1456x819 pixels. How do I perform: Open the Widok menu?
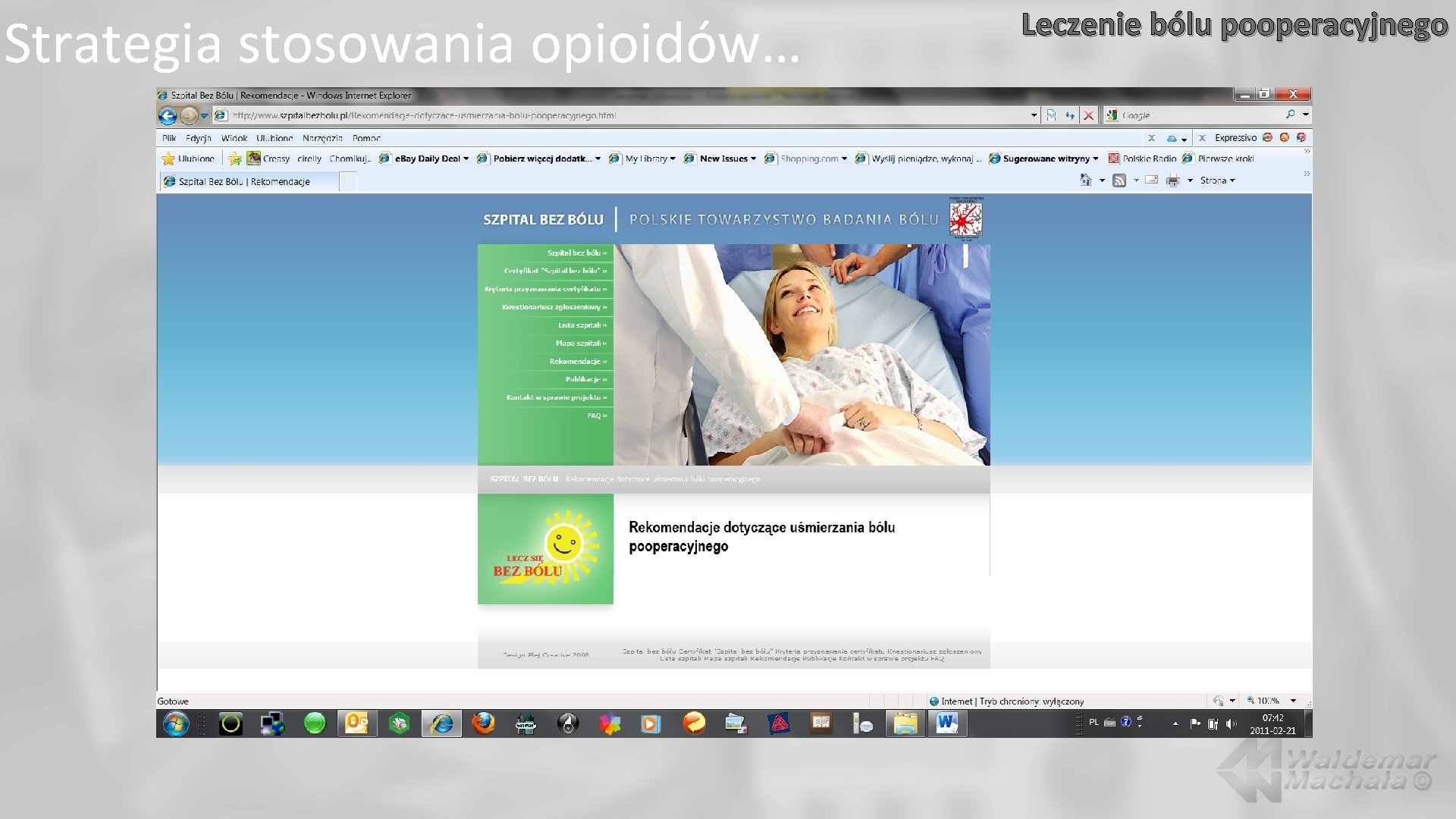tap(234, 138)
